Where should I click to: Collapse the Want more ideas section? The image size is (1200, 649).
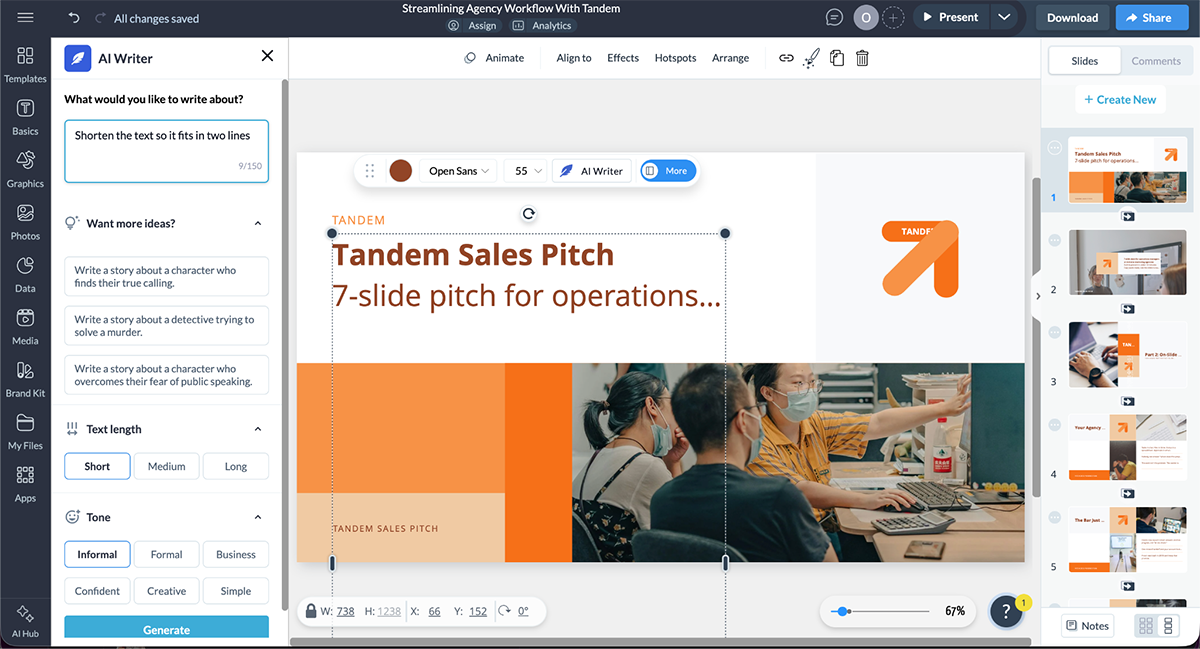tap(257, 223)
